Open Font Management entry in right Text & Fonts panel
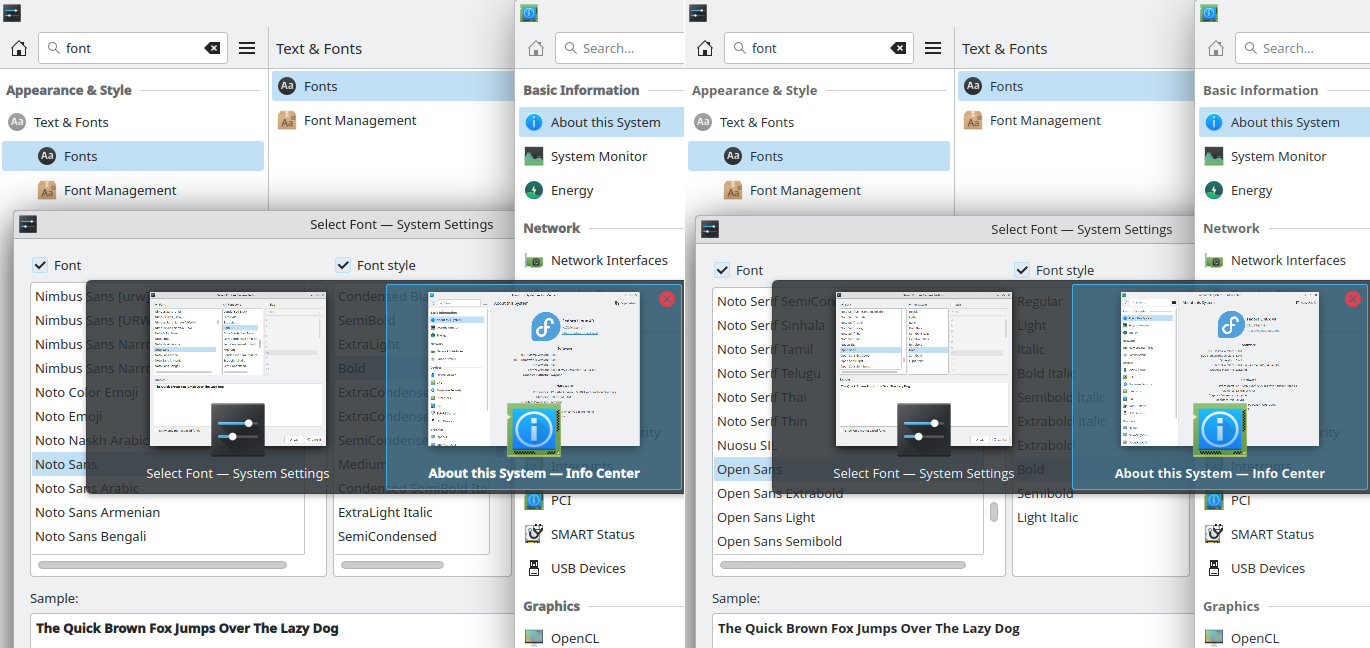Viewport: 1370px width, 648px height. [1076, 120]
